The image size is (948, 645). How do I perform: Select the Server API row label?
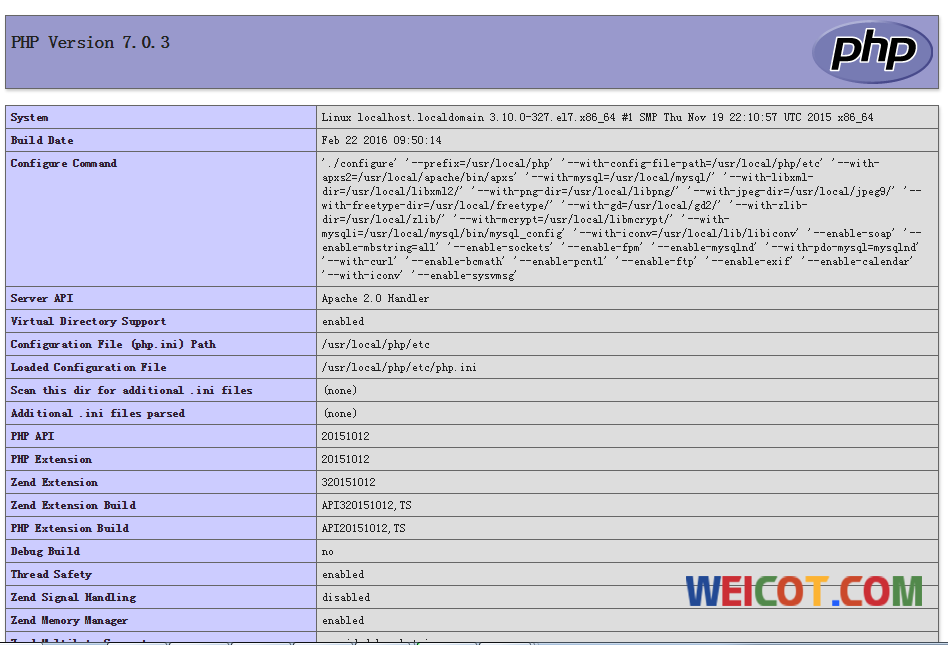[42, 298]
